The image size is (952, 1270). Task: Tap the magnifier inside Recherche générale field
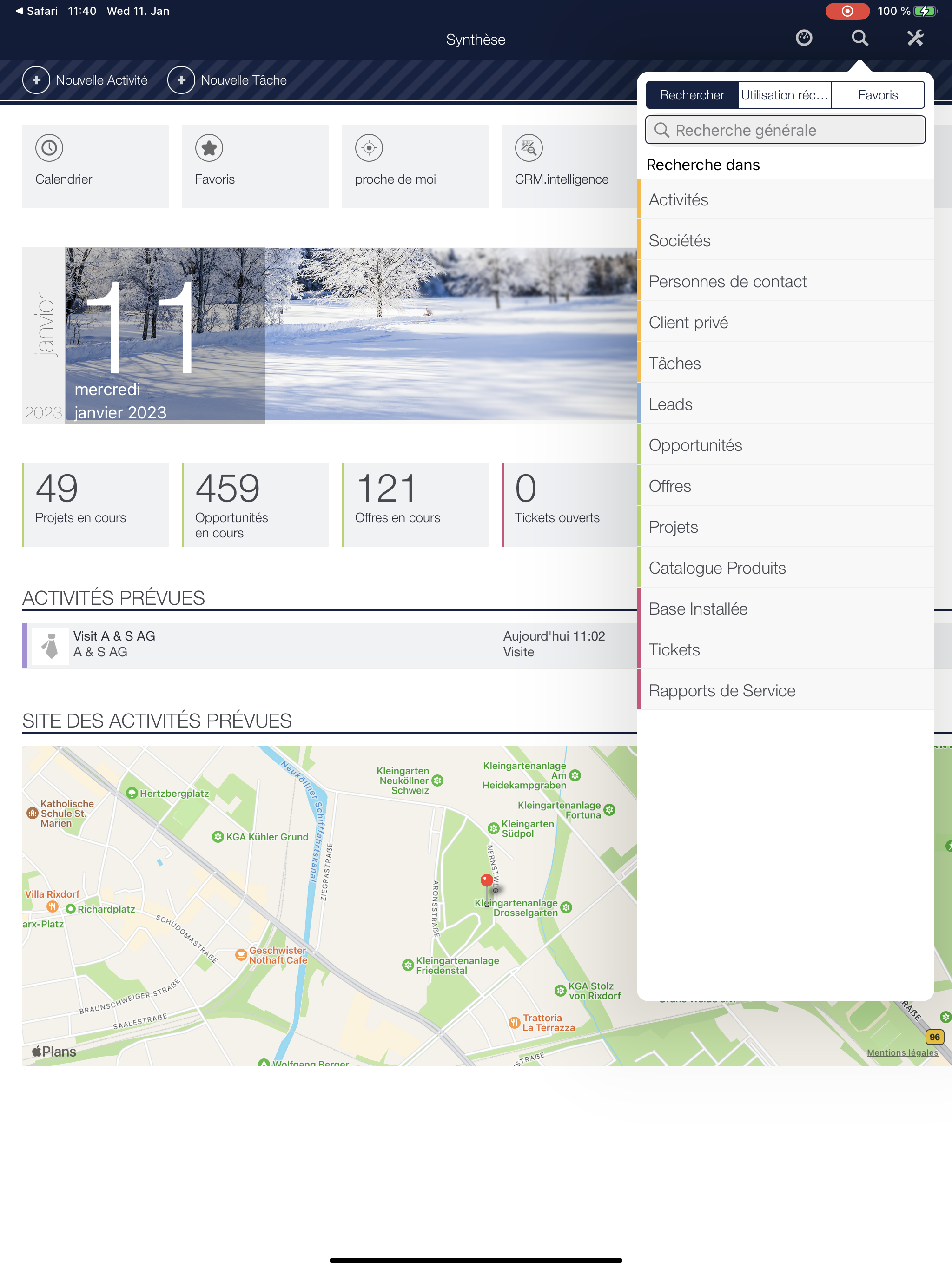pos(662,130)
